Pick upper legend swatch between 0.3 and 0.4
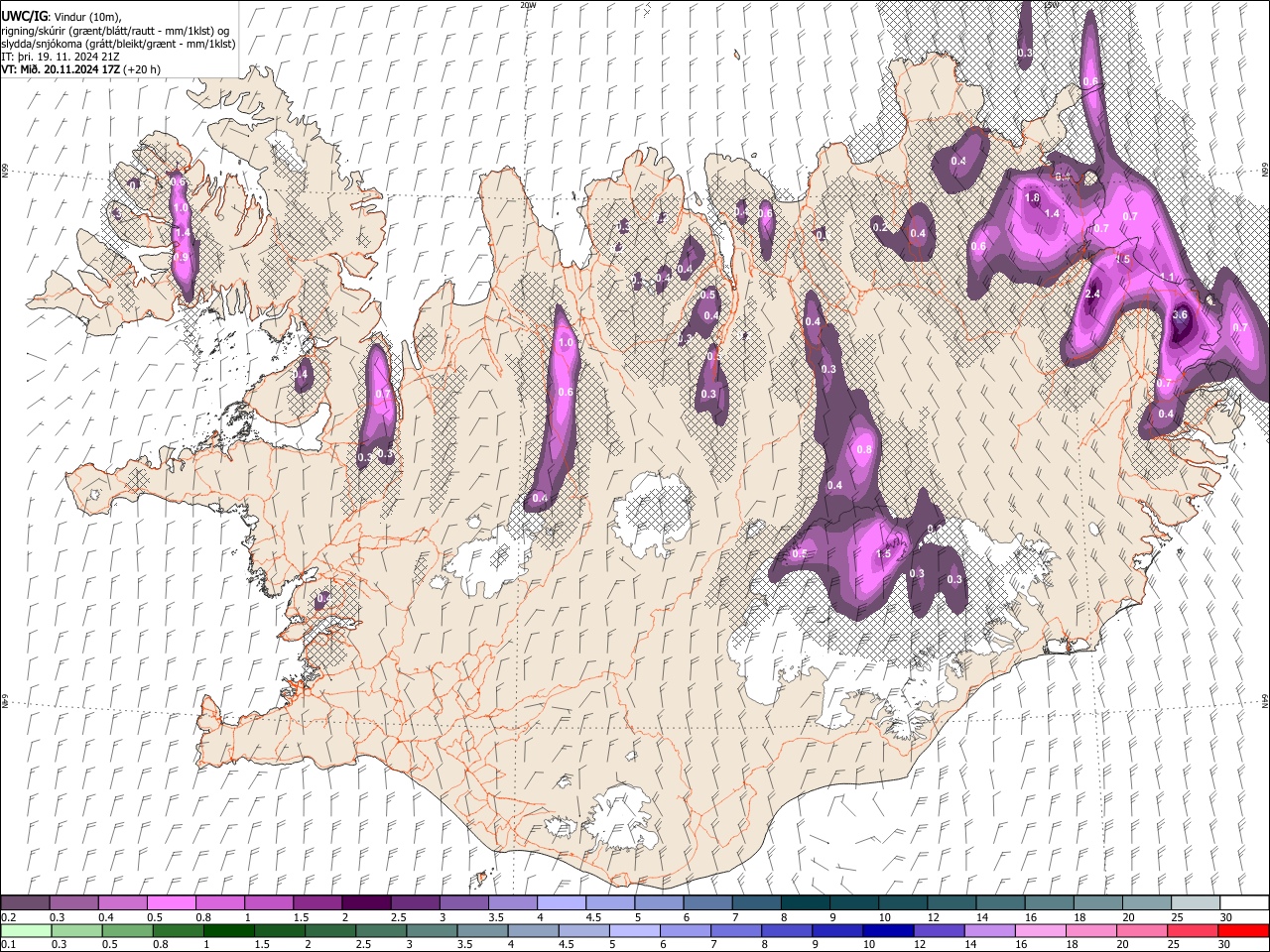This screenshot has width=1270, height=952. 74,903
